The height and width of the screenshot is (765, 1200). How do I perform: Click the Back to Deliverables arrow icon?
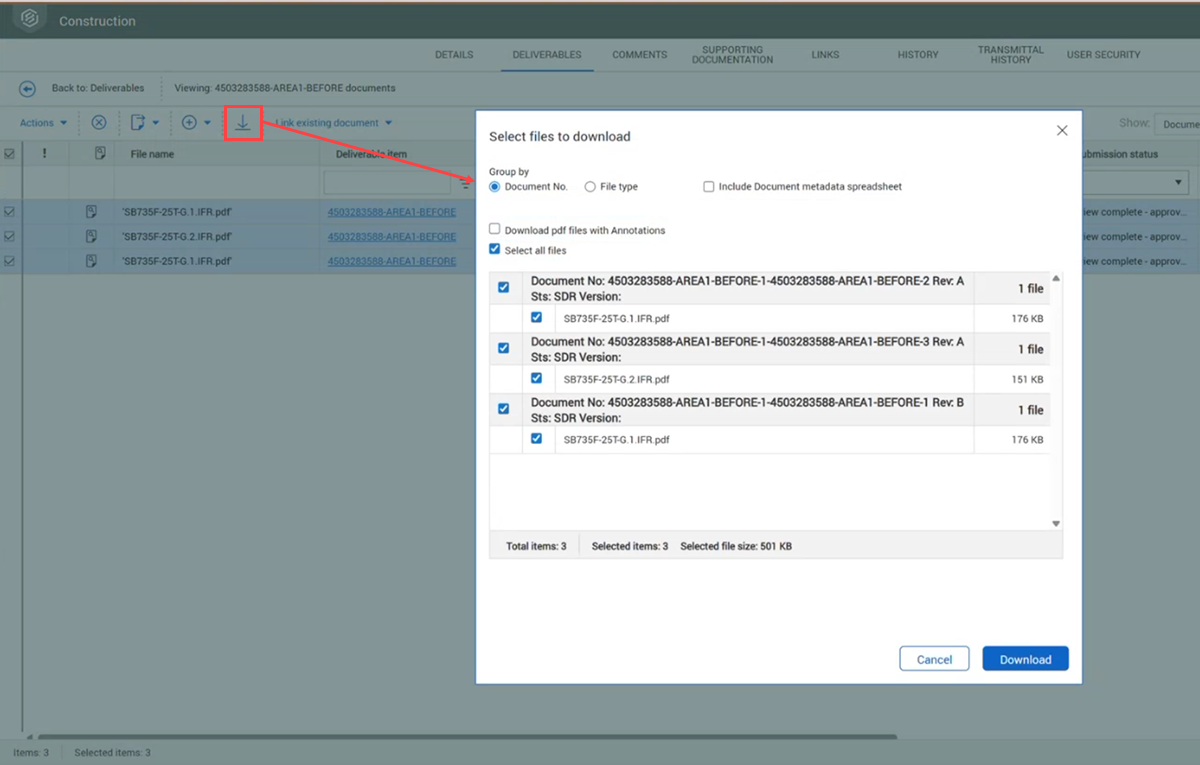click(x=28, y=88)
